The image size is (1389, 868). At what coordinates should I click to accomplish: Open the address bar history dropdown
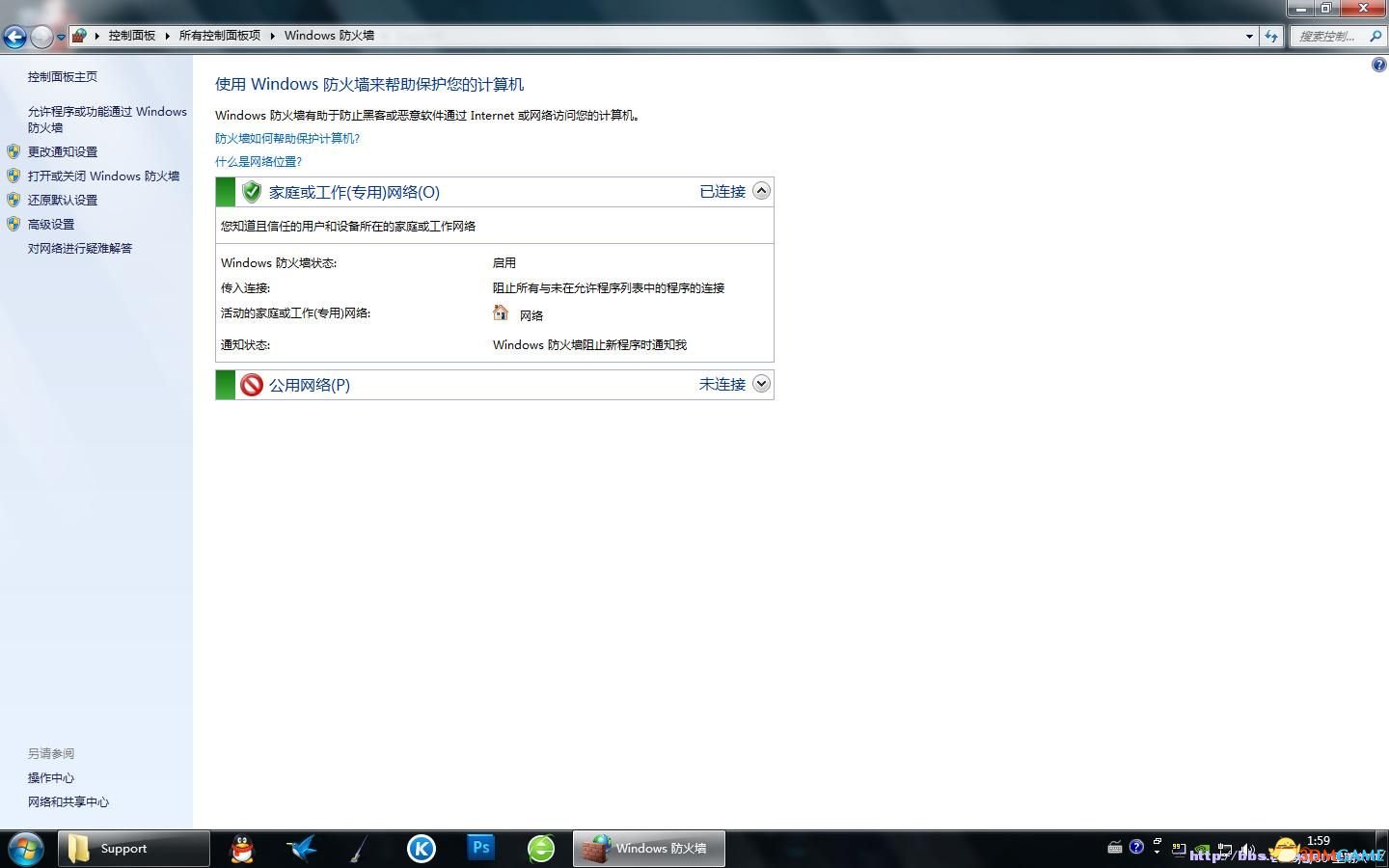(1249, 37)
